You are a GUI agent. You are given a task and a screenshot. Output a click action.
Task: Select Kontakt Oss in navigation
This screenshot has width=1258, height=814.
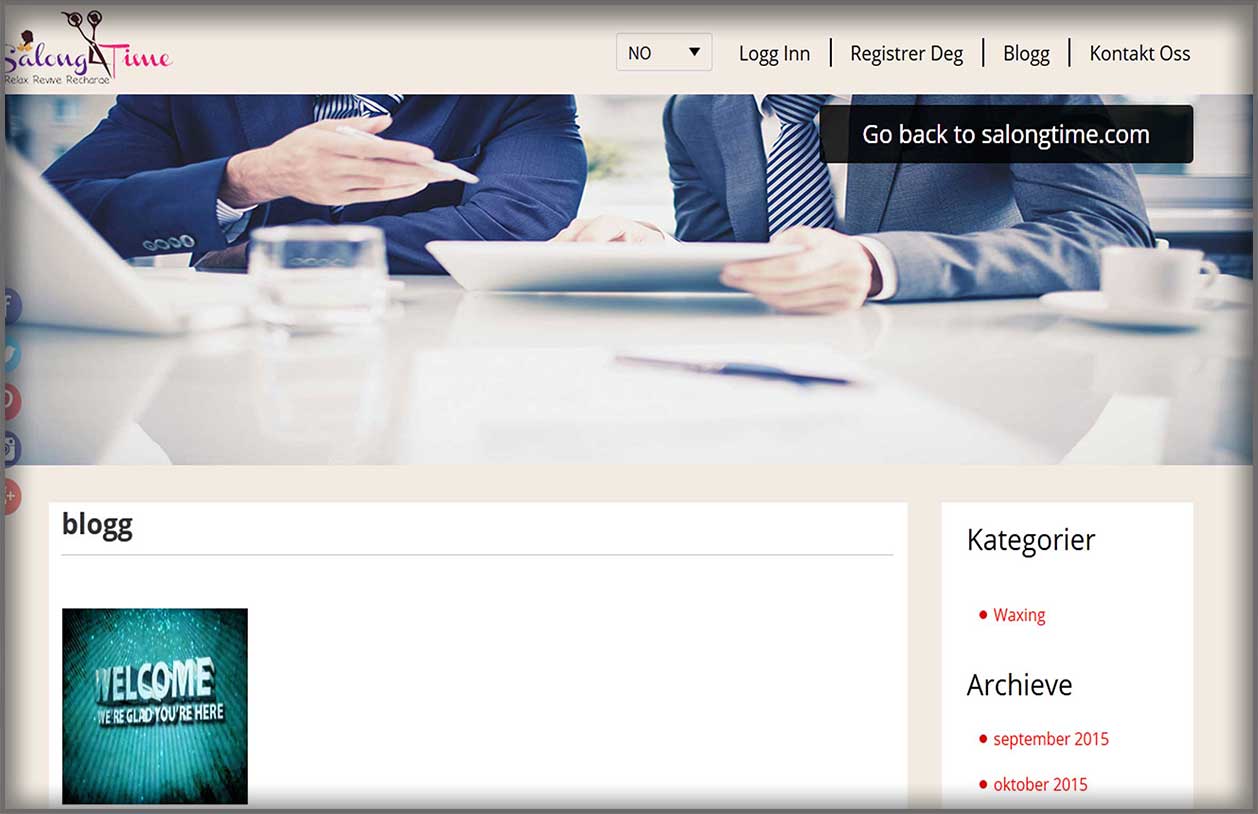pos(1139,54)
